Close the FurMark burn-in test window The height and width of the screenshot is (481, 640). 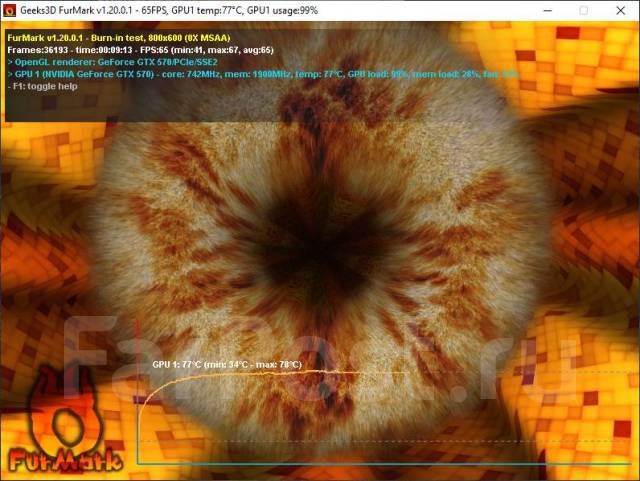pos(622,9)
